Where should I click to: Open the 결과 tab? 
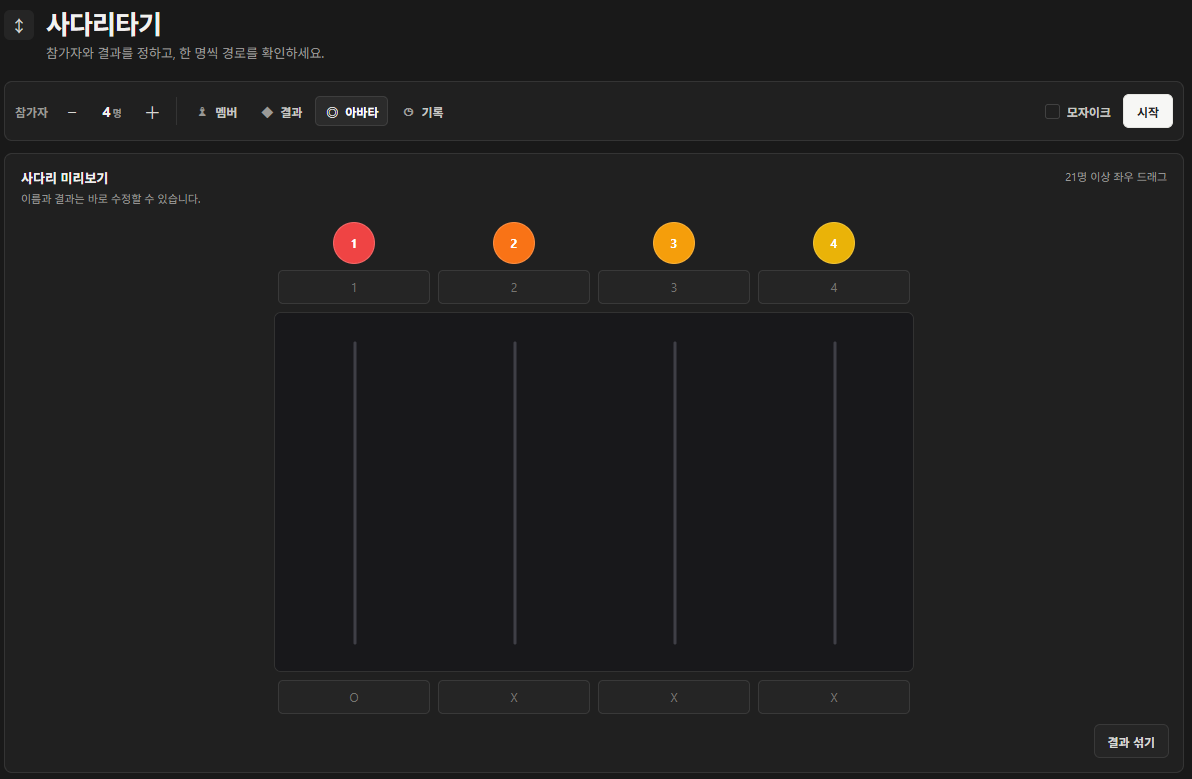282,112
